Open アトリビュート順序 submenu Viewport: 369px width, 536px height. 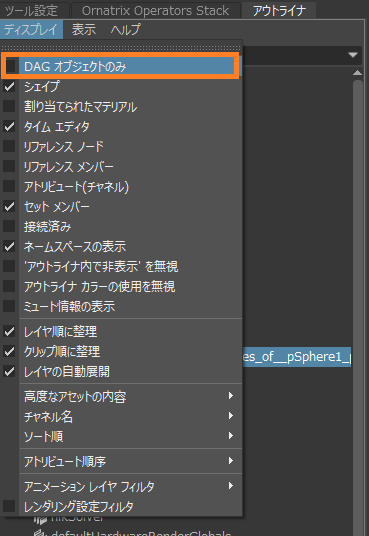(x=131, y=461)
